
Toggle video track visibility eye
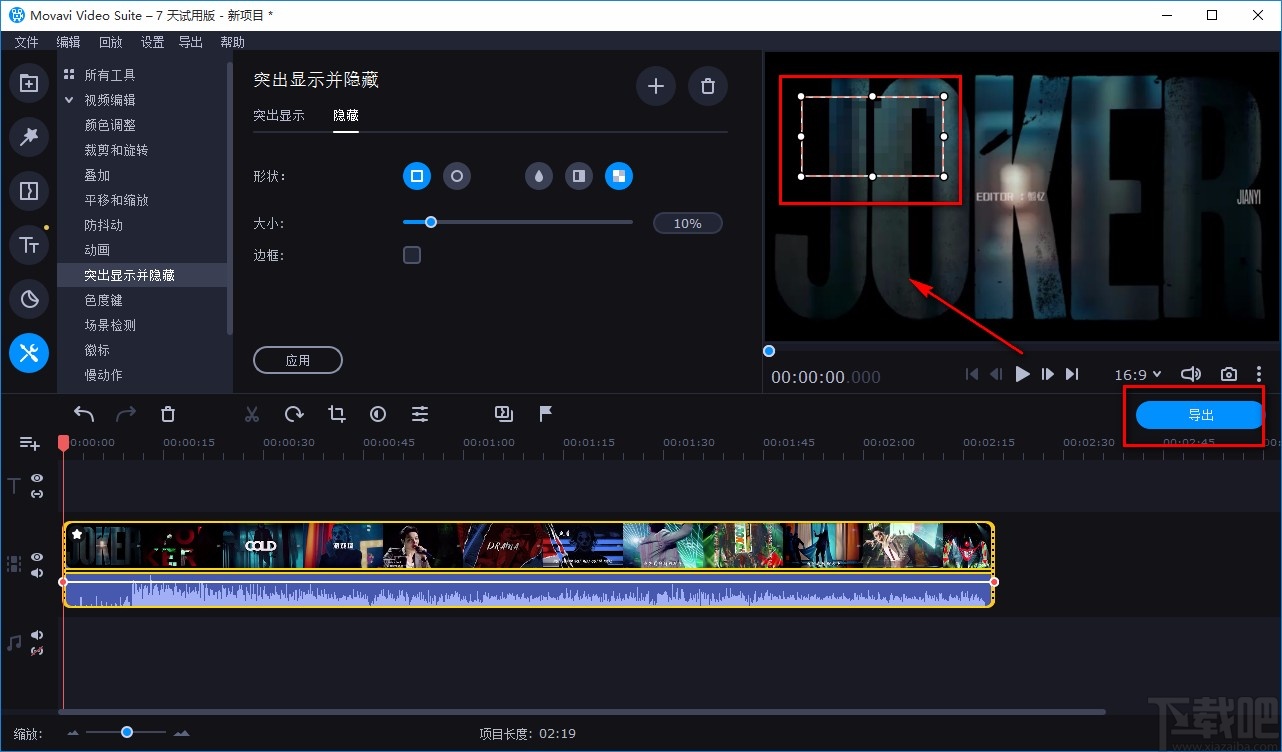tap(37, 557)
